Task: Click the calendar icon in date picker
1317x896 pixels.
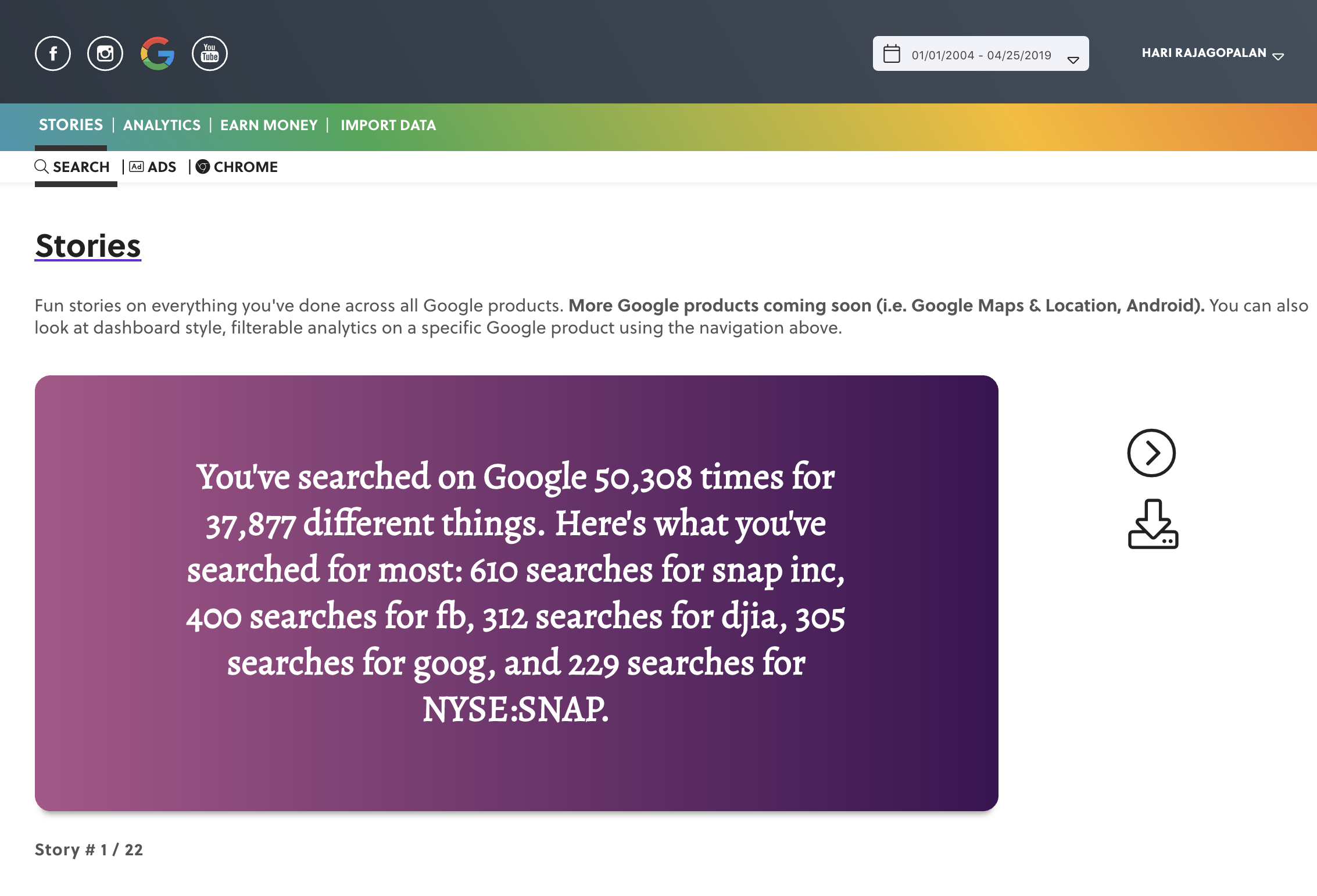Action: [892, 53]
